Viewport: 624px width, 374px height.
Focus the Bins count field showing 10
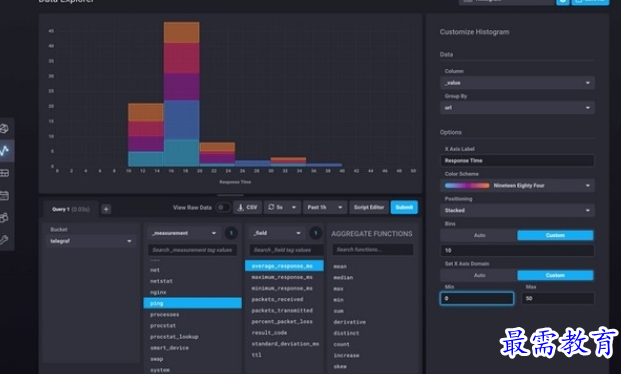tap(517, 250)
